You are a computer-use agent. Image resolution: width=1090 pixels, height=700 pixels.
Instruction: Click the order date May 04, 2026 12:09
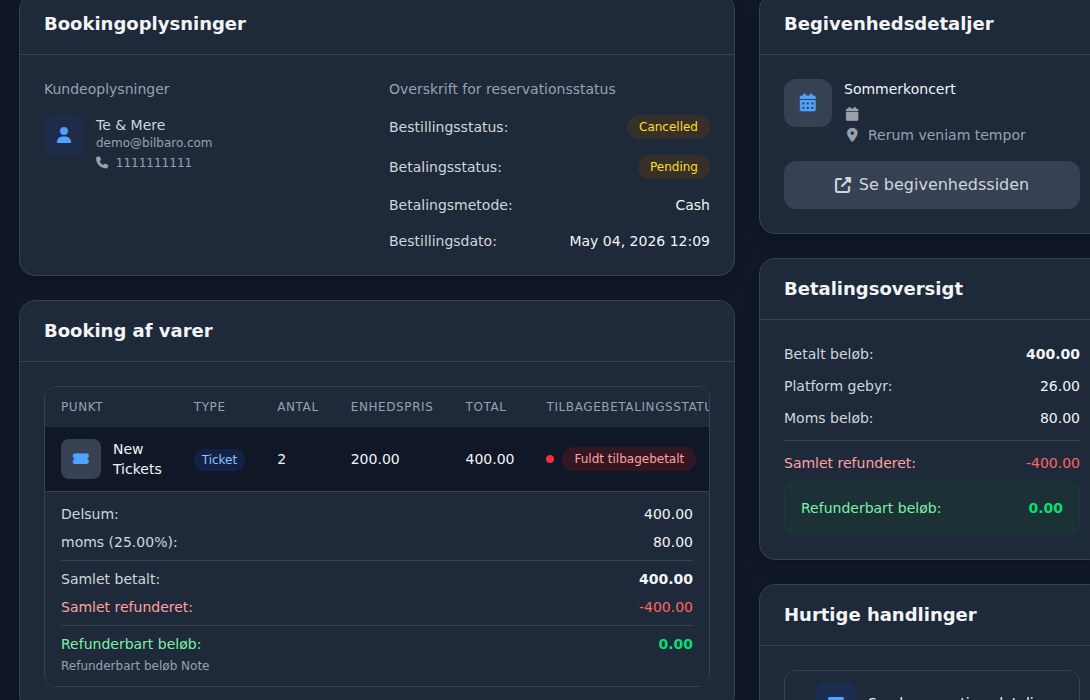point(640,241)
